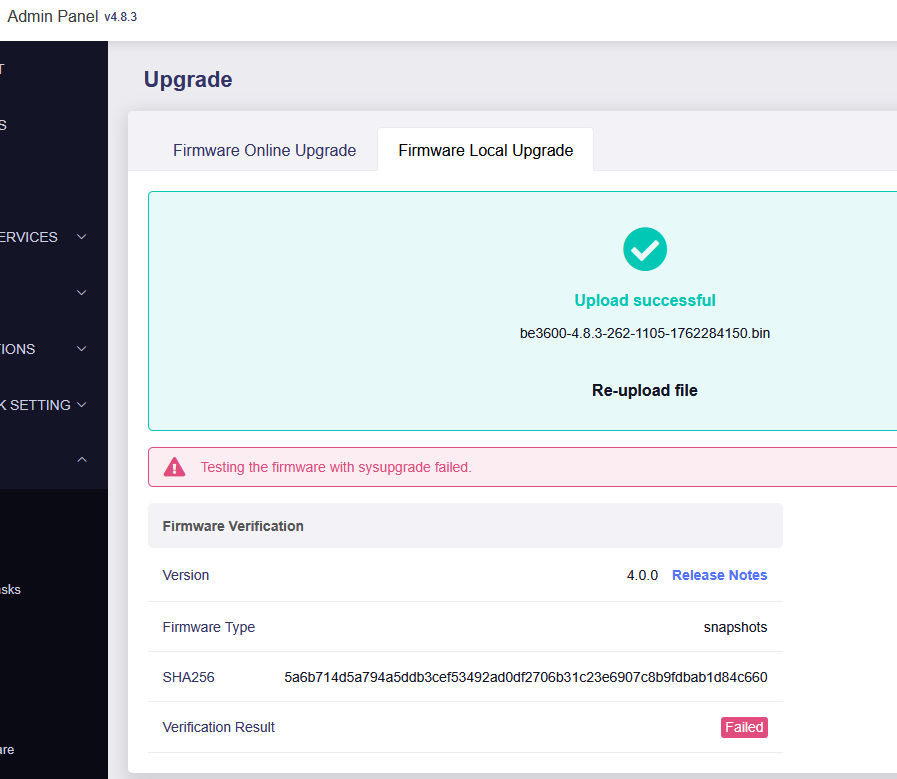897x779 pixels.
Task: Click the Upload successful text
Action: (644, 300)
